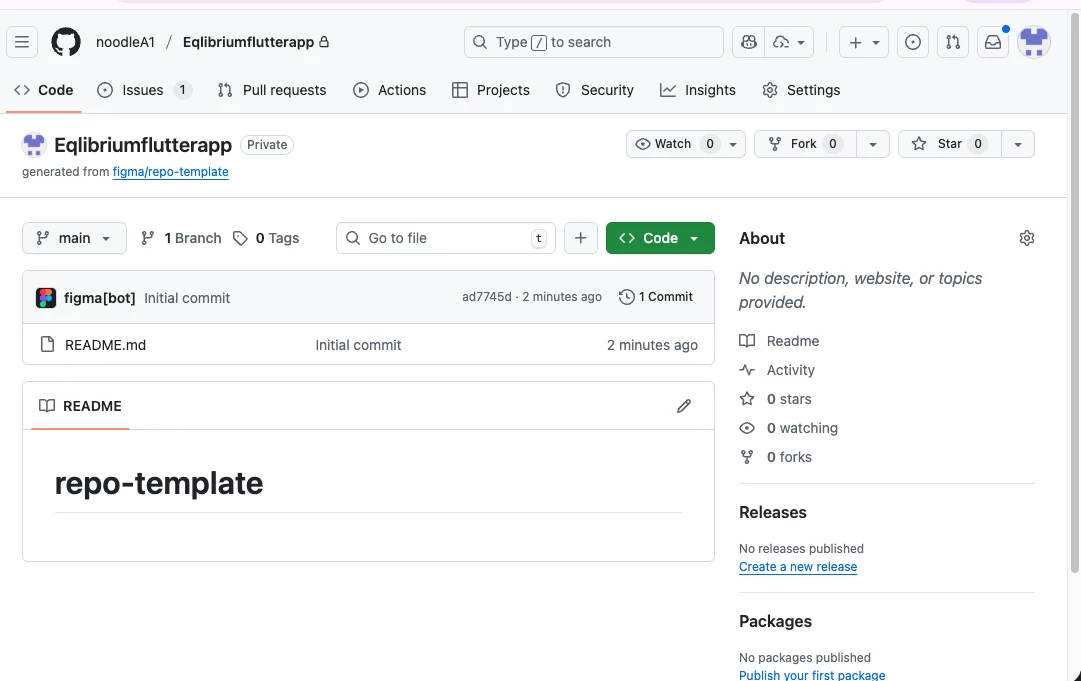Expand the Star lists dropdown arrow
The width and height of the screenshot is (1081, 681).
coord(1018,144)
